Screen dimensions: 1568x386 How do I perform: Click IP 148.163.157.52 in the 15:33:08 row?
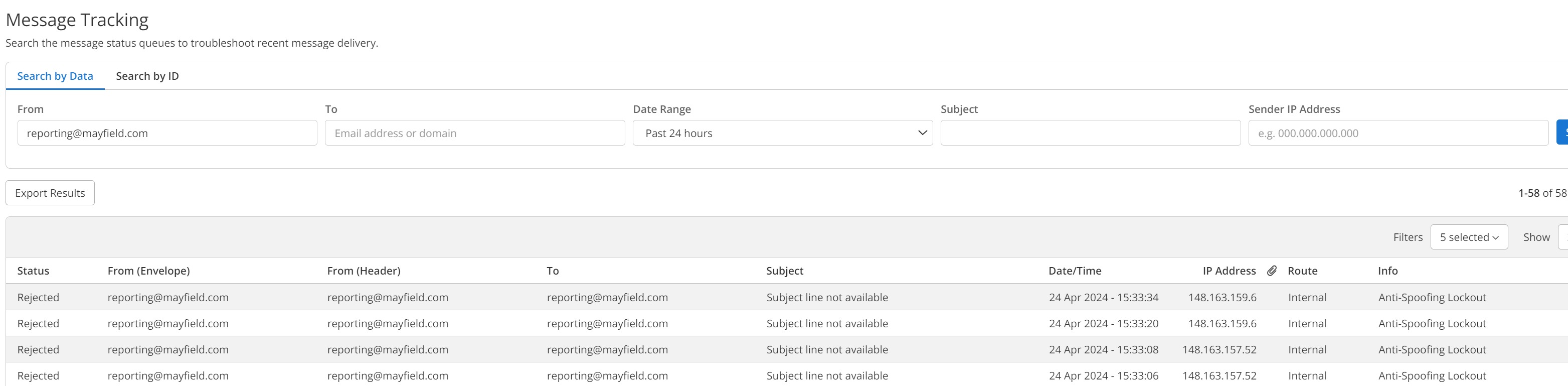coord(1219,350)
